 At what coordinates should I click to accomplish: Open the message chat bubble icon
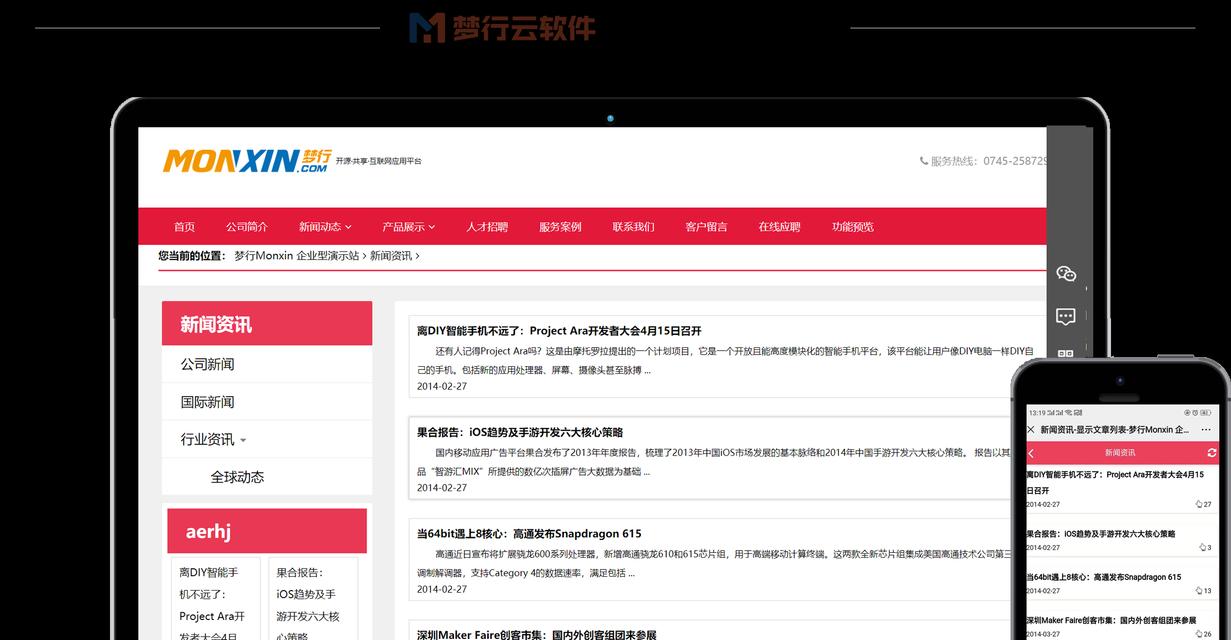[1066, 317]
